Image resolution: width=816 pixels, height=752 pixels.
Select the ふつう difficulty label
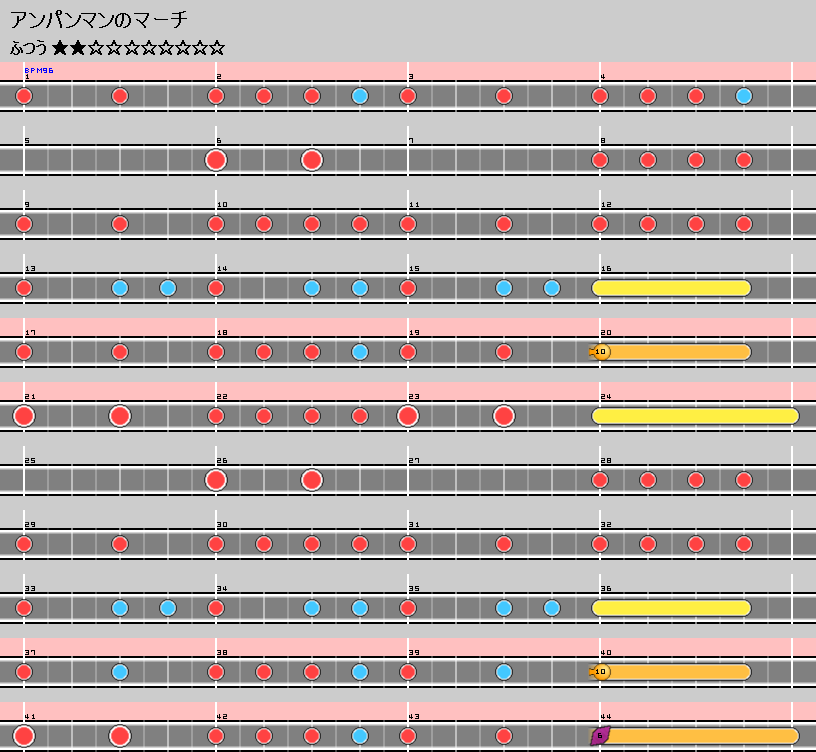pyautogui.click(x=28, y=47)
